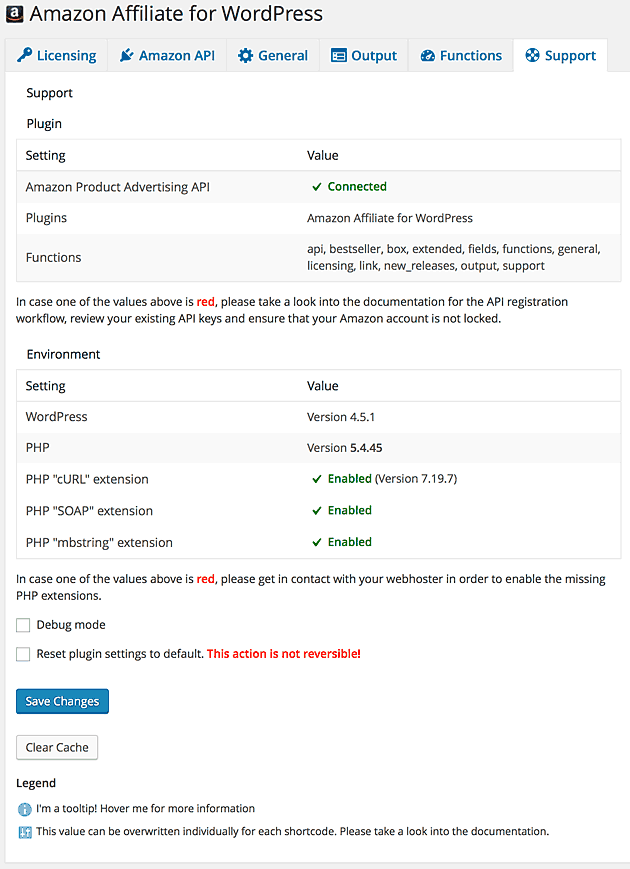Click the Amazon logo icon in the header
Image resolution: width=630 pixels, height=869 pixels.
pos(14,14)
